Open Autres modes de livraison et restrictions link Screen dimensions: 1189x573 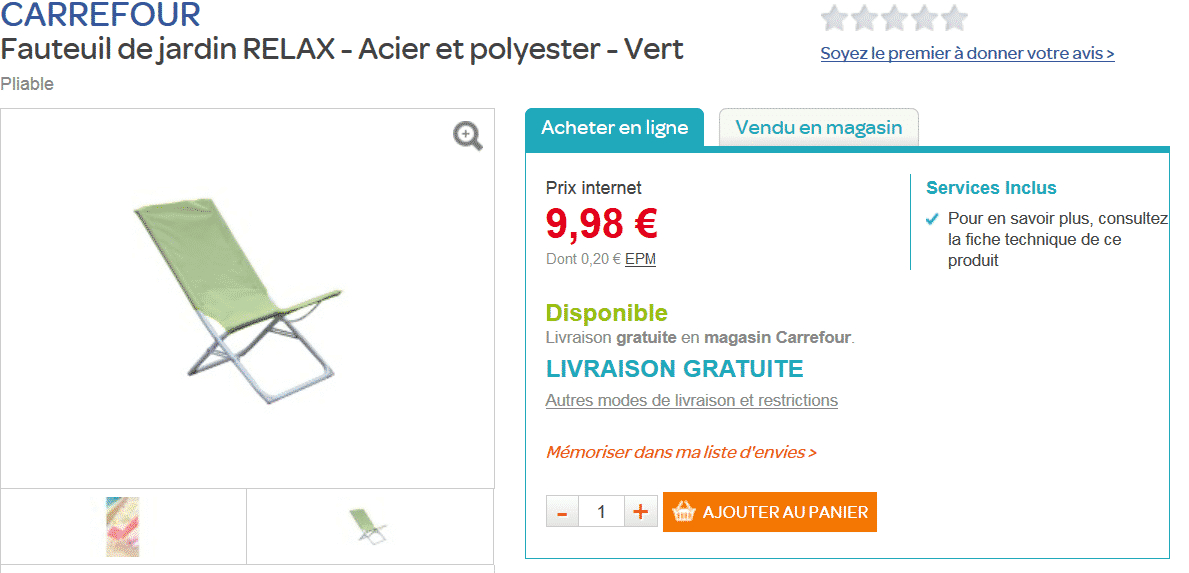coord(692,400)
